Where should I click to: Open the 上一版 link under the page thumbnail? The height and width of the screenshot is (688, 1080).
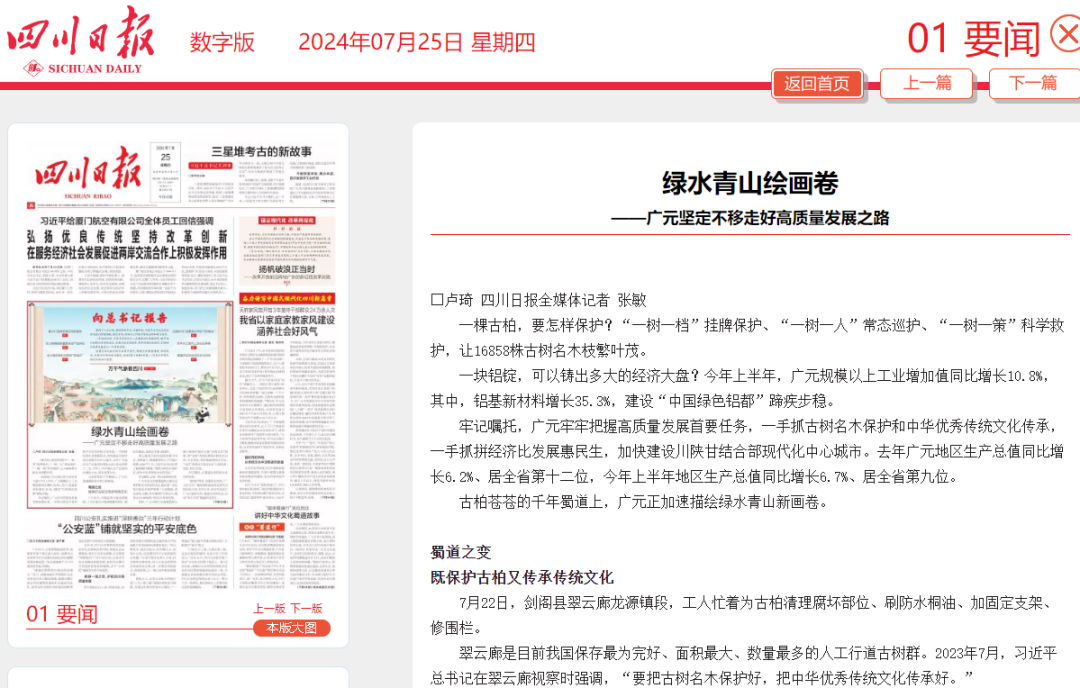pos(269,608)
